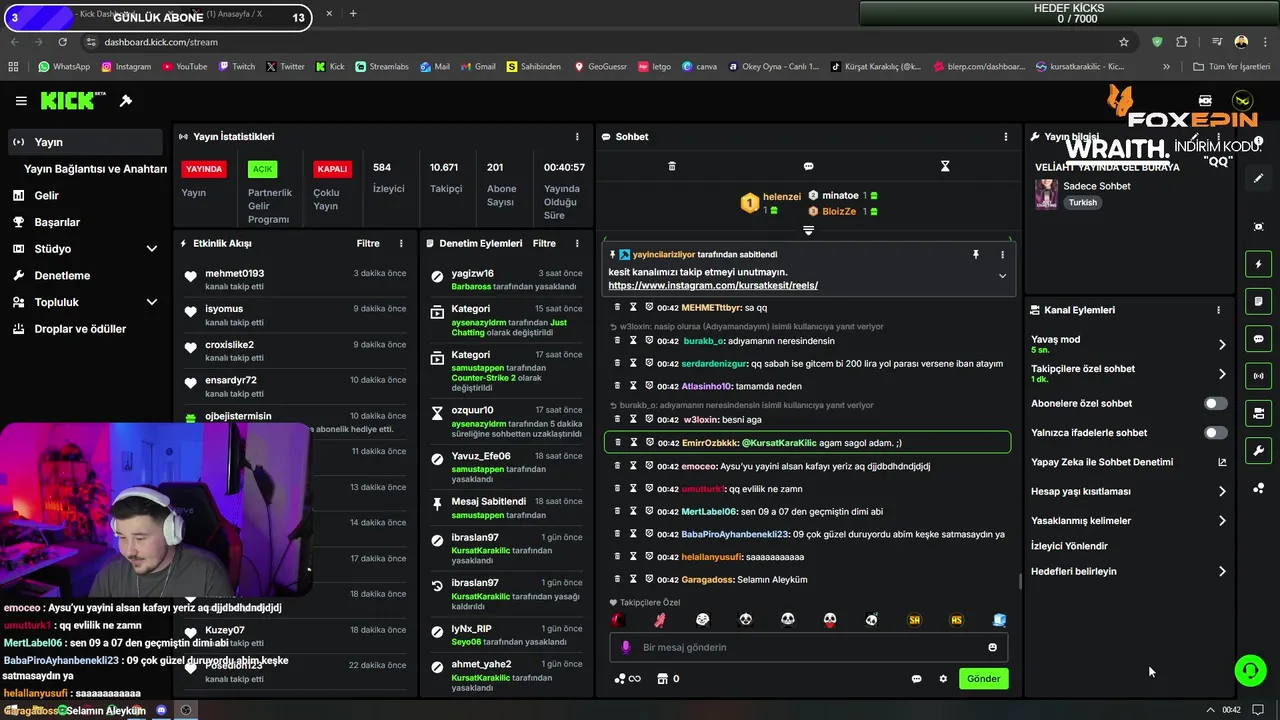Click the wrench icon in the right sidebar
Screen dimensions: 1280x720
tap(1259, 451)
